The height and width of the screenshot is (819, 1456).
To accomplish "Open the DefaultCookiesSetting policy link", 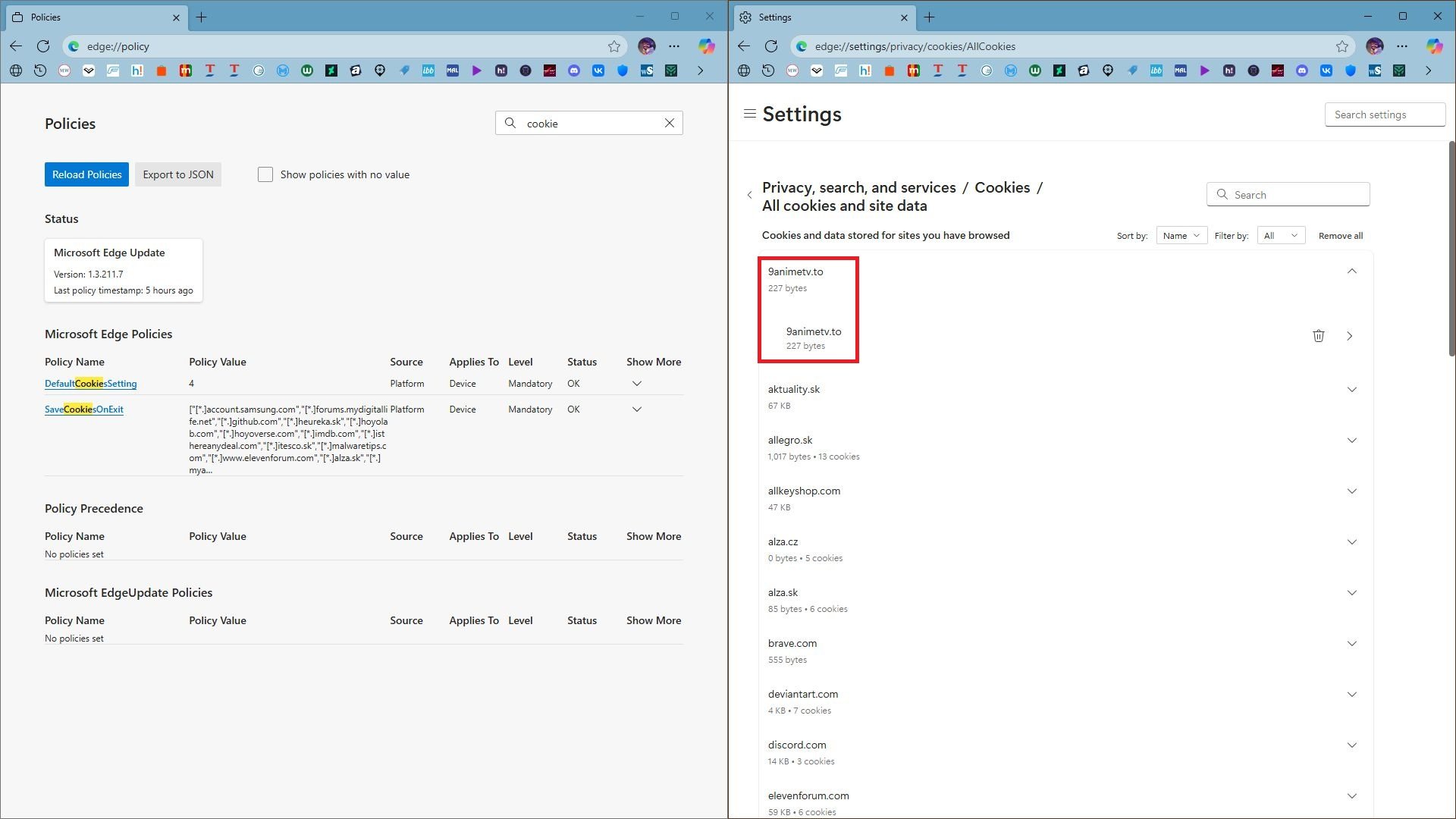I will (x=91, y=384).
